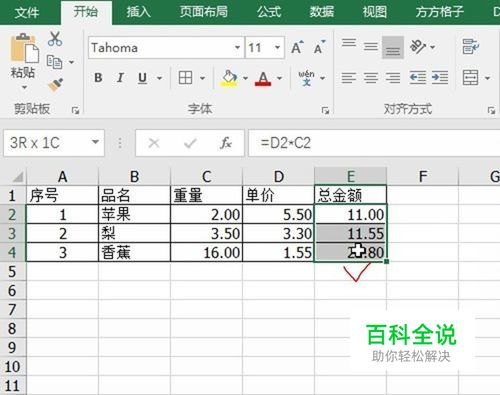The height and width of the screenshot is (395, 500).
Task: Click the wrap text icon
Action: pos(471,47)
